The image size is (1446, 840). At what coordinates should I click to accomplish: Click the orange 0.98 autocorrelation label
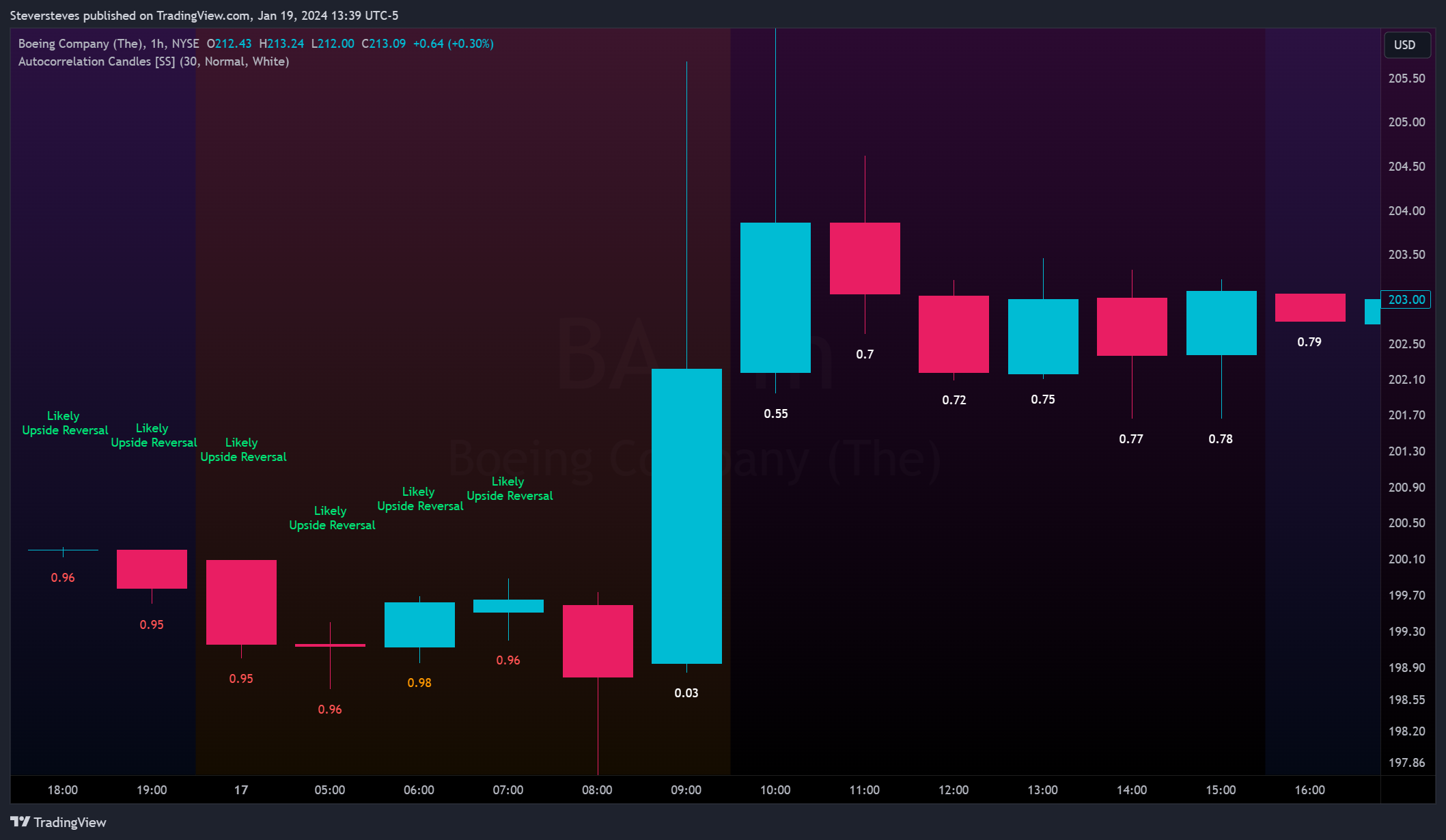coord(419,683)
